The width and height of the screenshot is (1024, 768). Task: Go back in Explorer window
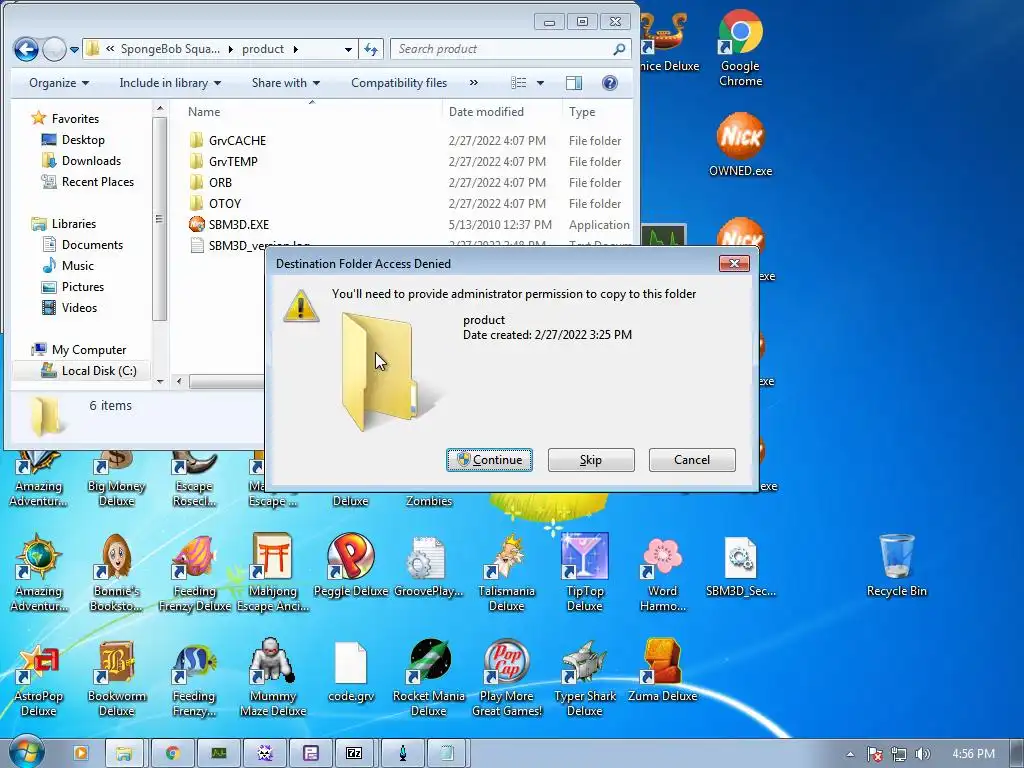(x=26, y=49)
